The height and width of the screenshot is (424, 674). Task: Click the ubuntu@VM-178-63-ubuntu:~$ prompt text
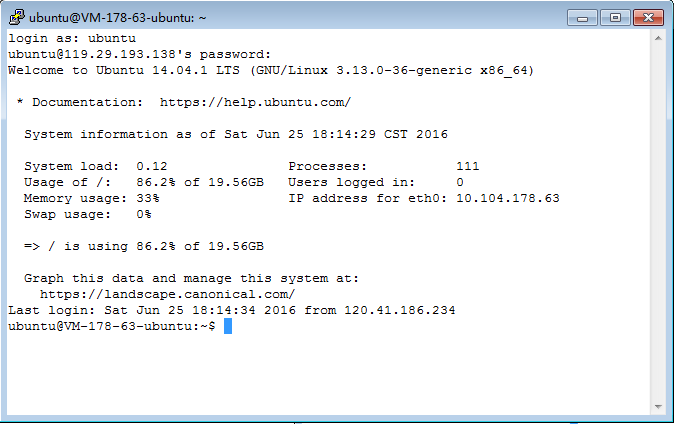(112, 326)
